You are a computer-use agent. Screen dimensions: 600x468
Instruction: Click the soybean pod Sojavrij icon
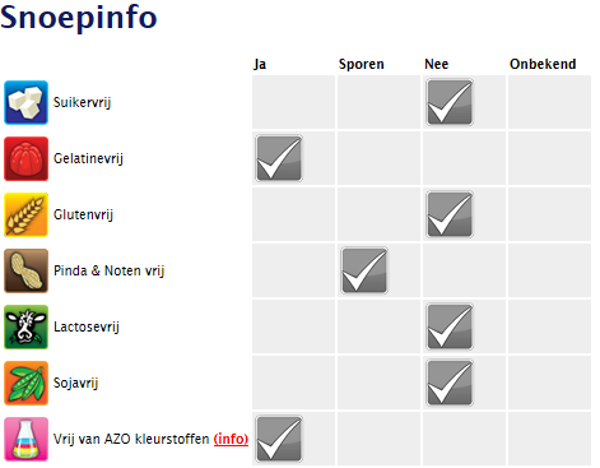(26, 382)
